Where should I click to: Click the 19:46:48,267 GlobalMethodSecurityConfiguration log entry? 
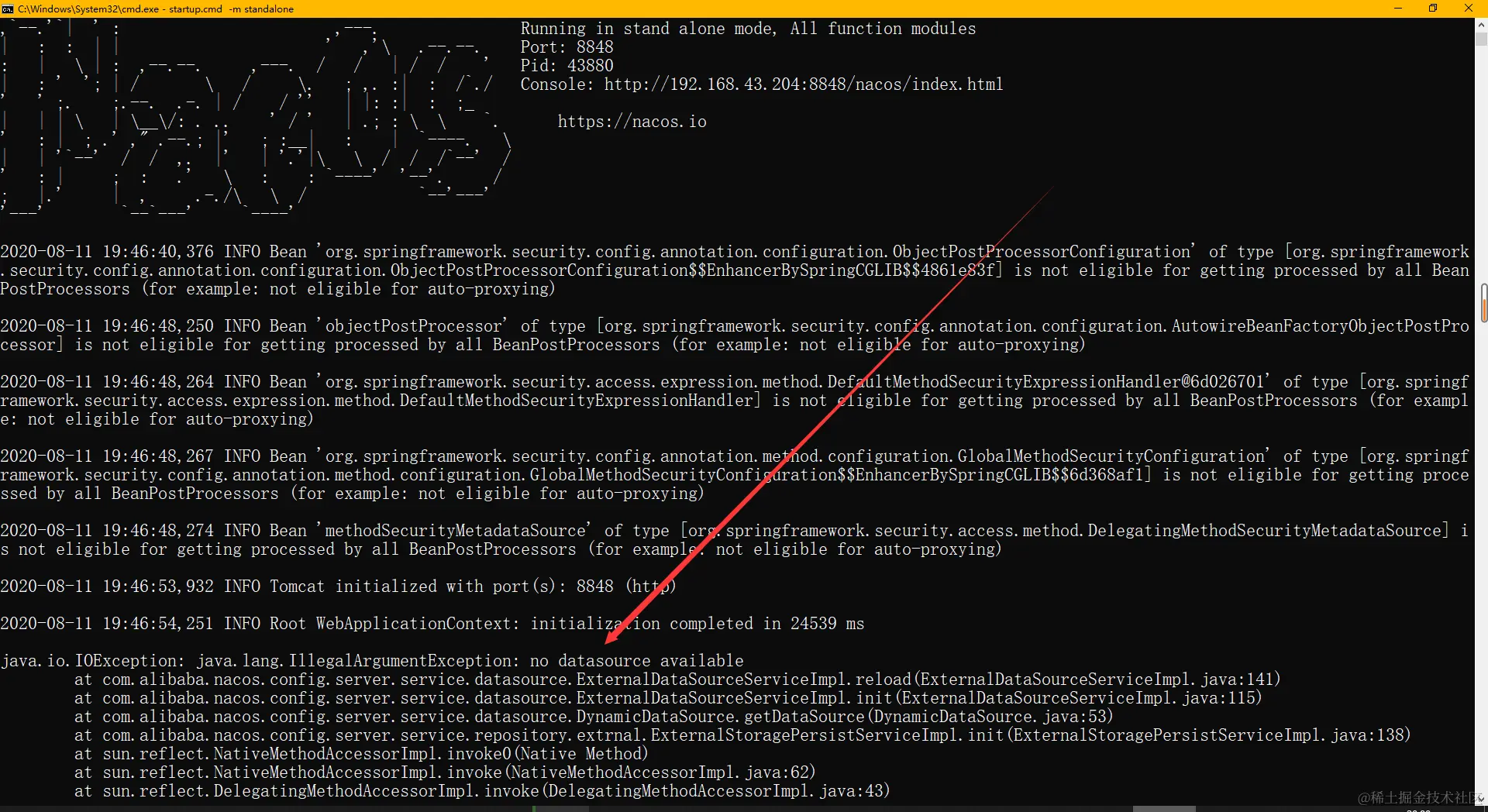[735, 475]
